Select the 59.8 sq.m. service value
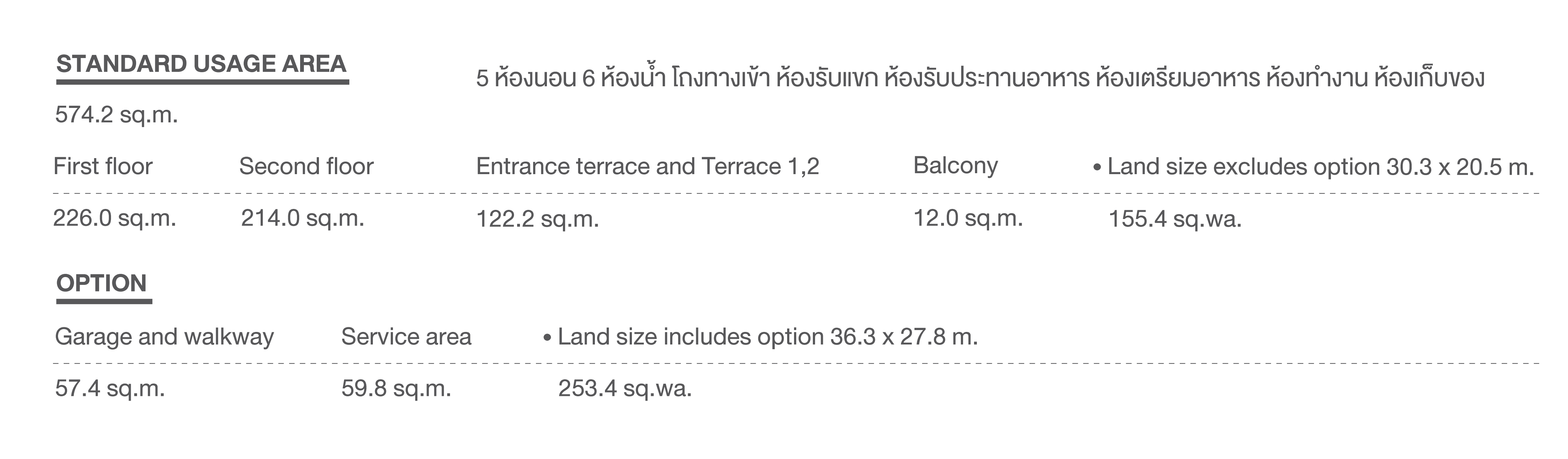Image resolution: width=1568 pixels, height=459 pixels. (x=396, y=388)
